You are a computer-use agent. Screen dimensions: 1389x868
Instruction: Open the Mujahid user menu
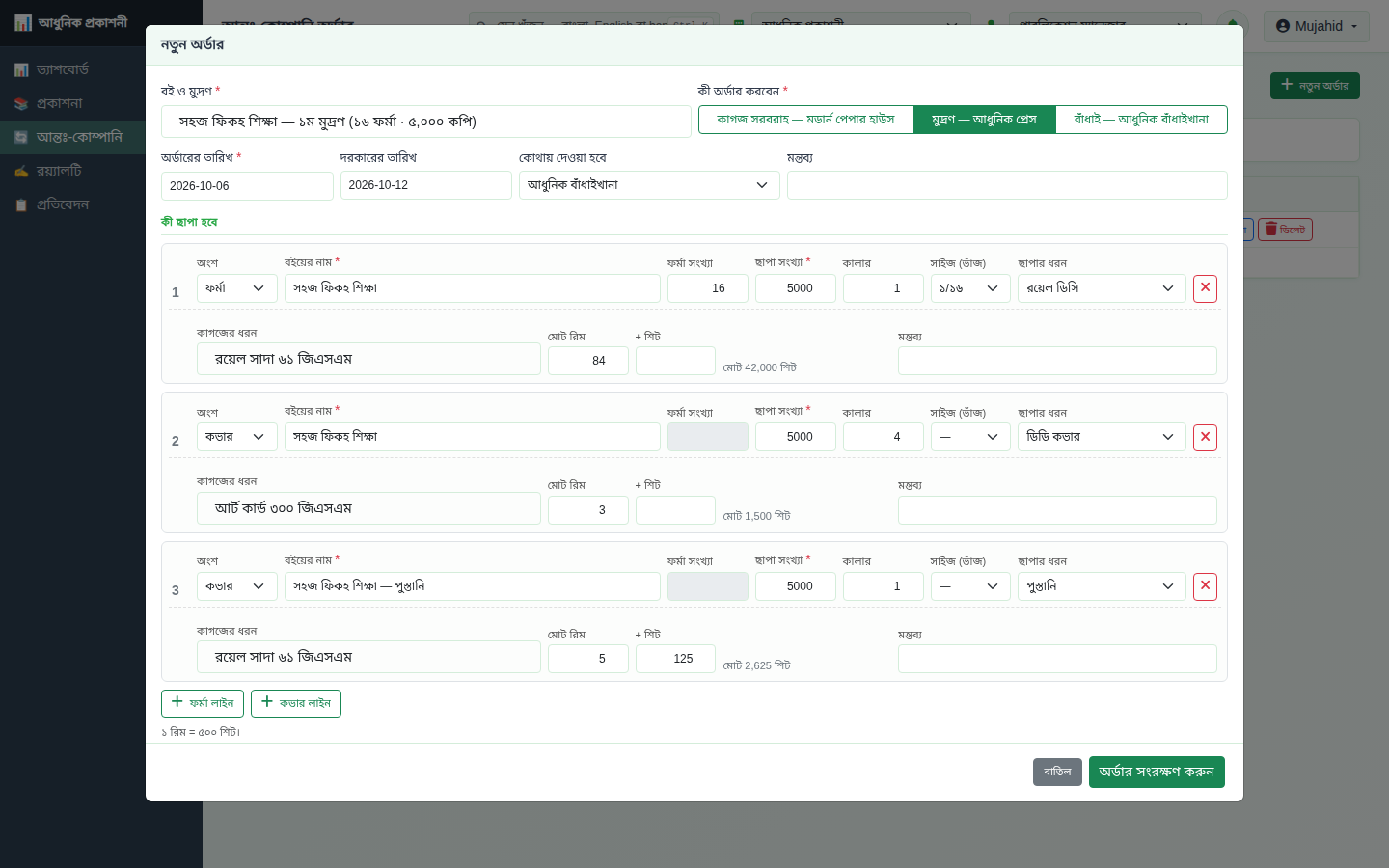pyautogui.click(x=1316, y=26)
